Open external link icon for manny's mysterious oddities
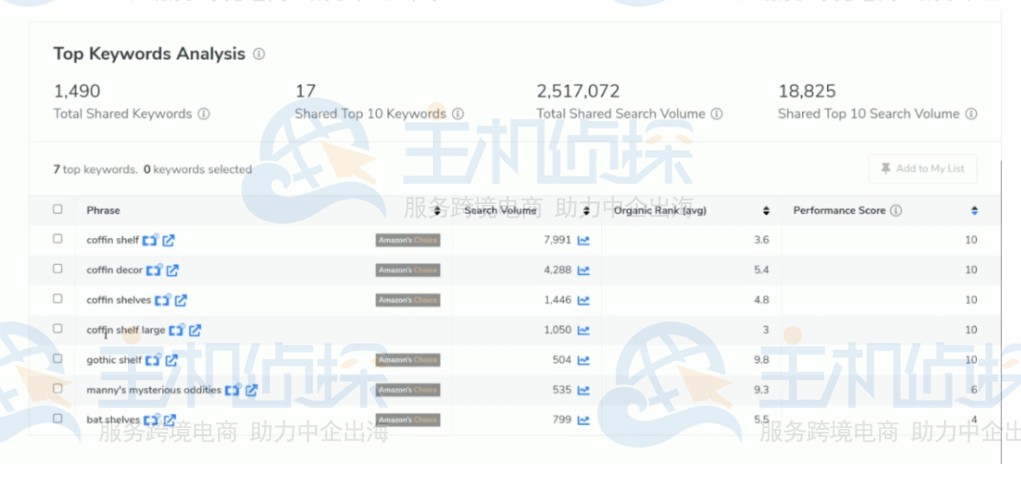The height and width of the screenshot is (483, 1021). tap(251, 390)
